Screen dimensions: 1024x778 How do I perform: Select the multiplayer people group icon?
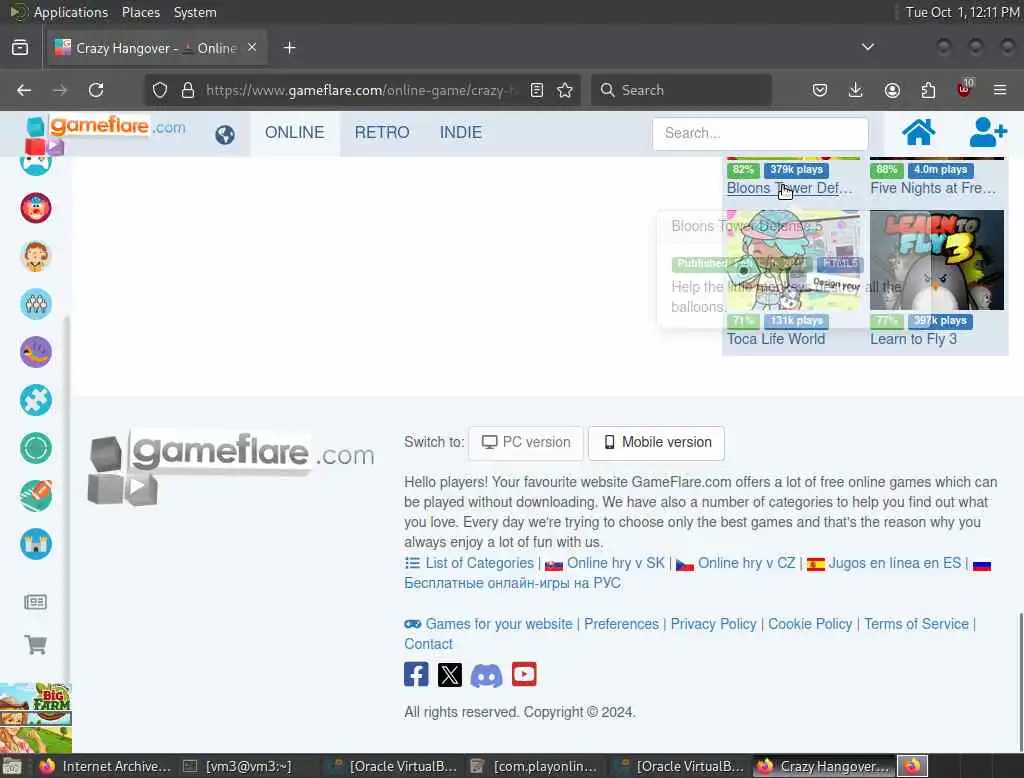coord(36,304)
